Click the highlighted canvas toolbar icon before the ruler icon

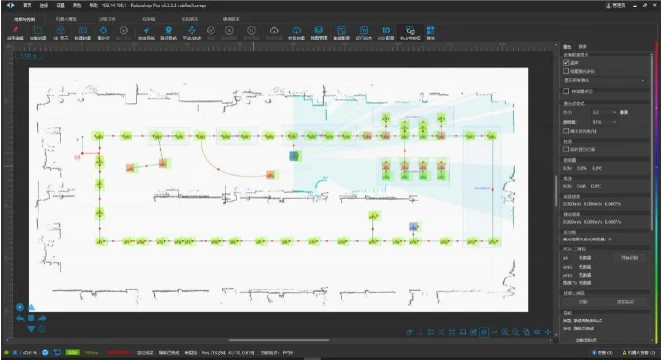tap(484, 332)
